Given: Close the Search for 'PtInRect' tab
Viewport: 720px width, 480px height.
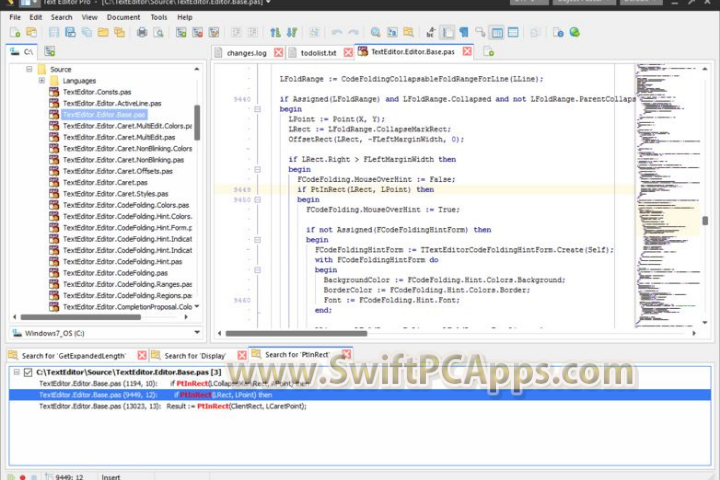Looking at the screenshot, I should (x=346, y=354).
